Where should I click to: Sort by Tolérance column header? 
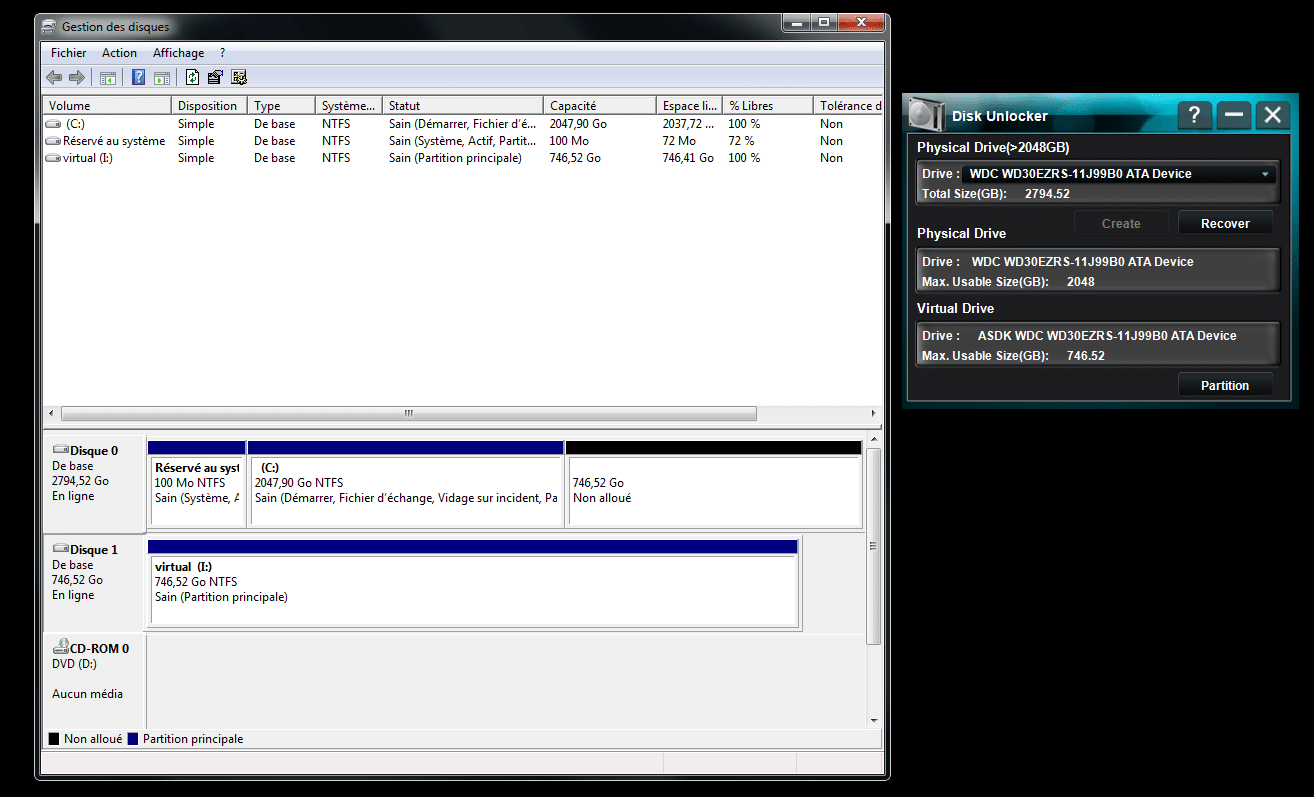[848, 105]
